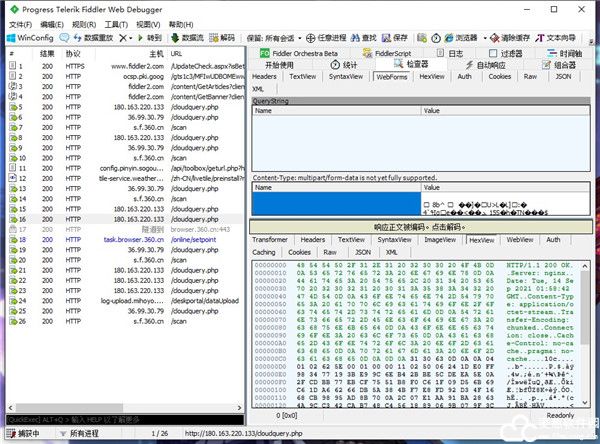Click the timer clock toolbar icon

436,38
